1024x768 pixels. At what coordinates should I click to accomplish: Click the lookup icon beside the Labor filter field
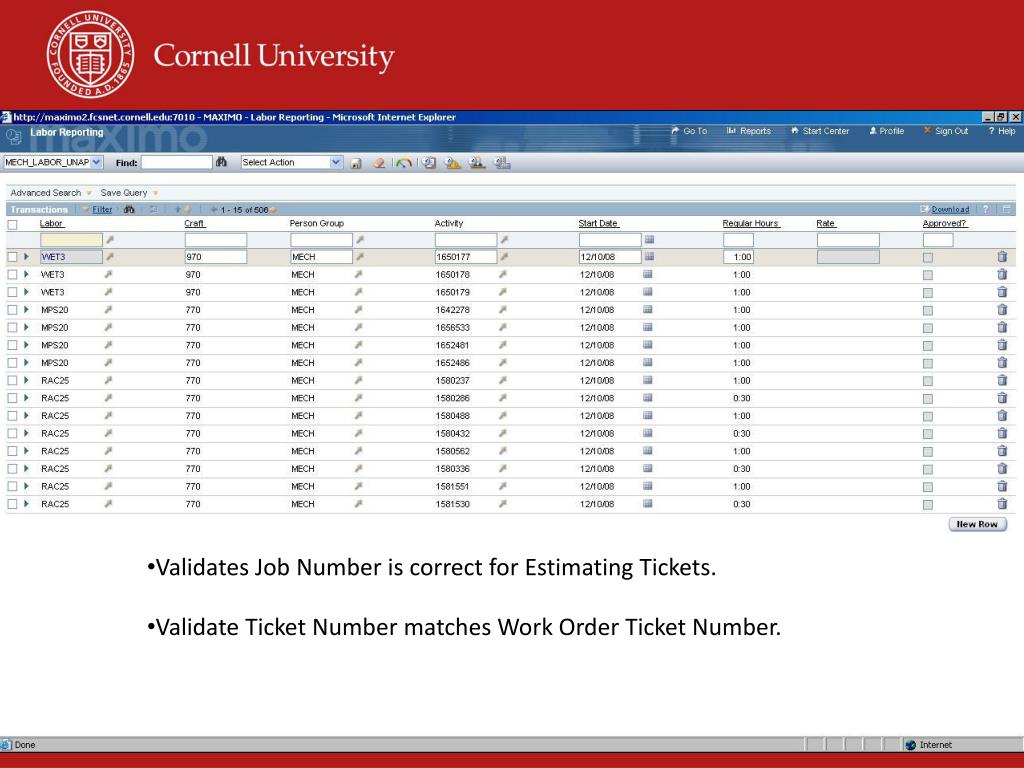pyautogui.click(x=109, y=240)
